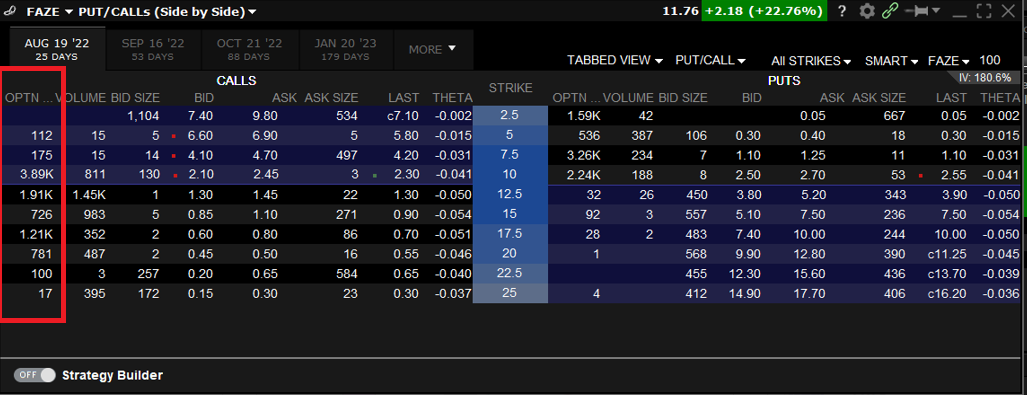Switch to the JAN 20 '23 expiration tab
The height and width of the screenshot is (395, 1027).
pyautogui.click(x=345, y=50)
